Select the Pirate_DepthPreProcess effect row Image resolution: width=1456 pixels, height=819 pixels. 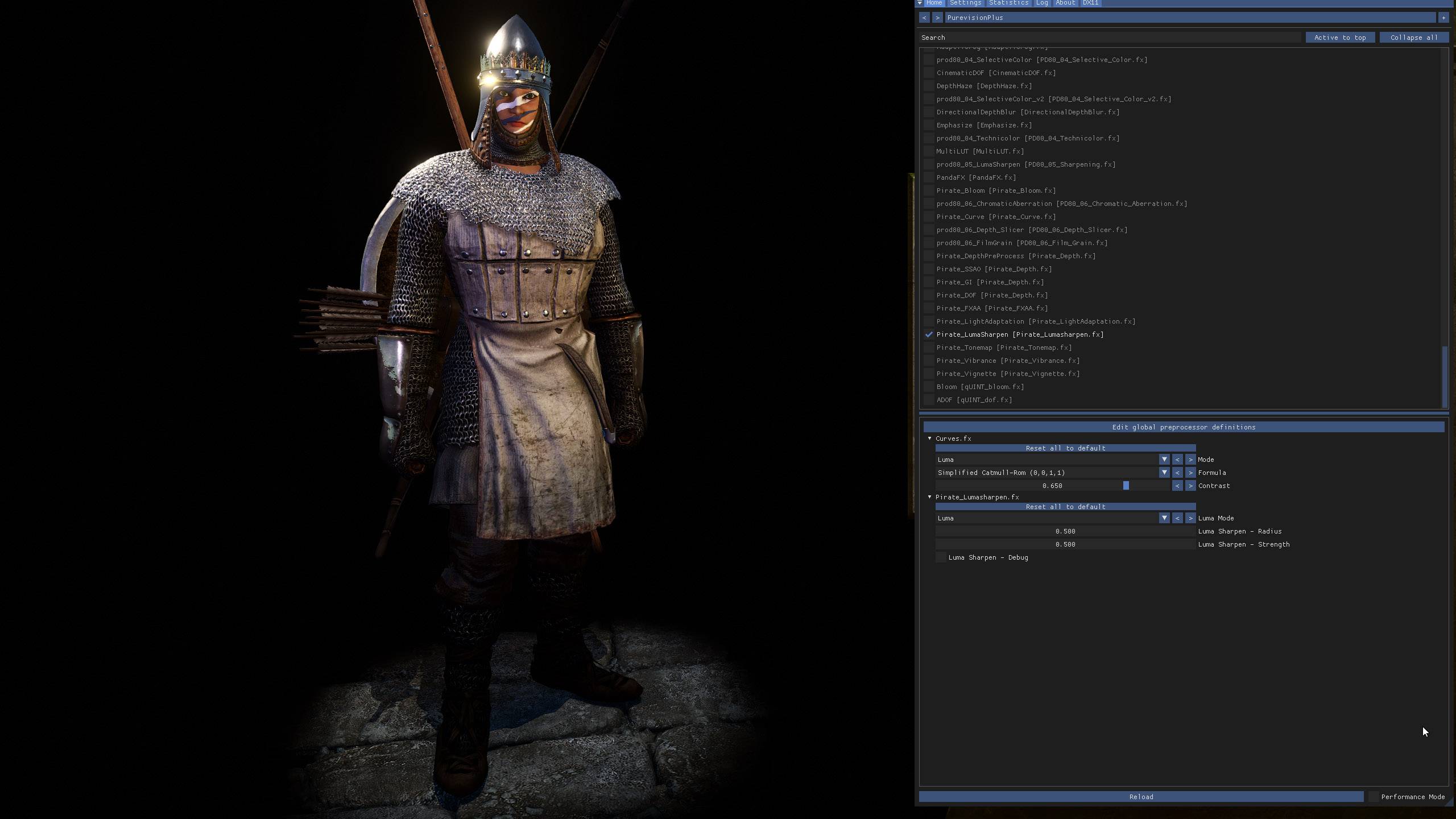click(x=1016, y=256)
